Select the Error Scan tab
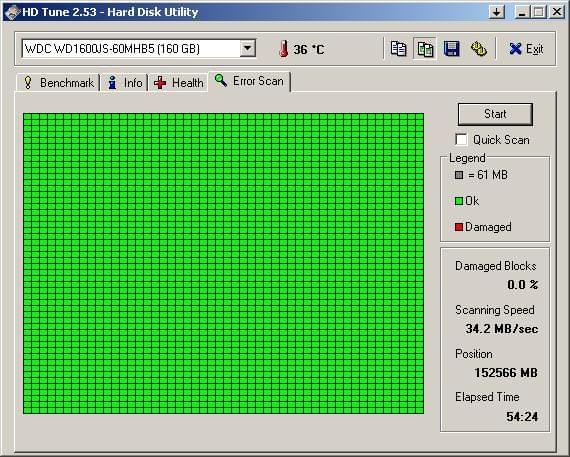570x457 pixels. (x=249, y=81)
